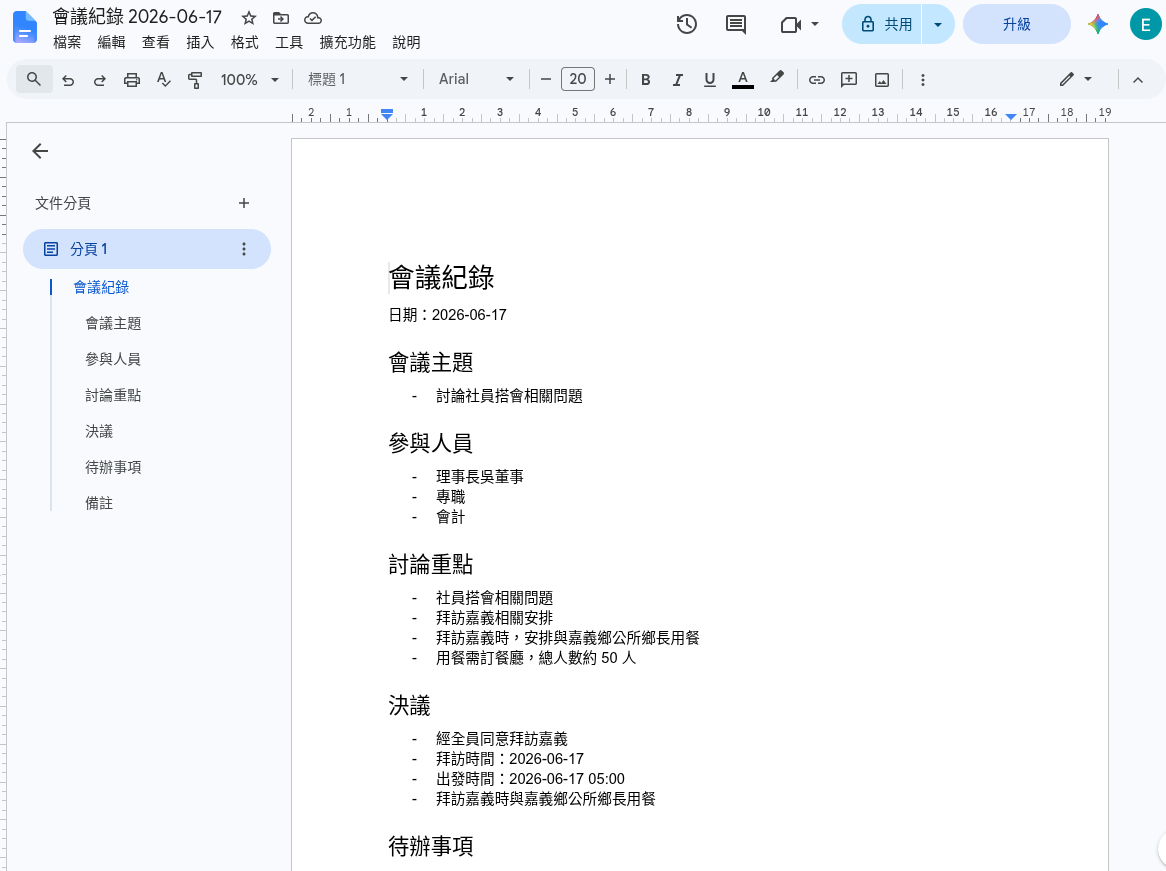
Task: Jump to 備註 in the outline
Action: [x=99, y=504]
